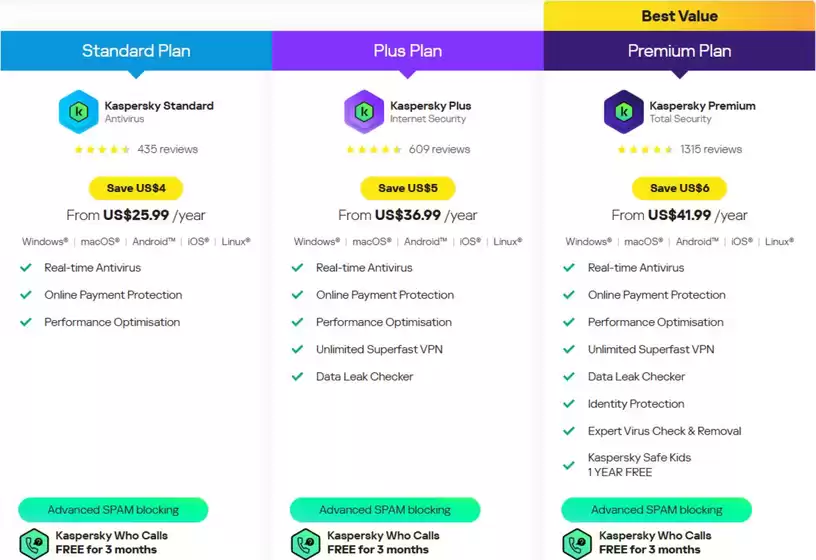The width and height of the screenshot is (816, 560).
Task: Click Who Calls phone icon under Plus plan
Action: tap(306, 543)
